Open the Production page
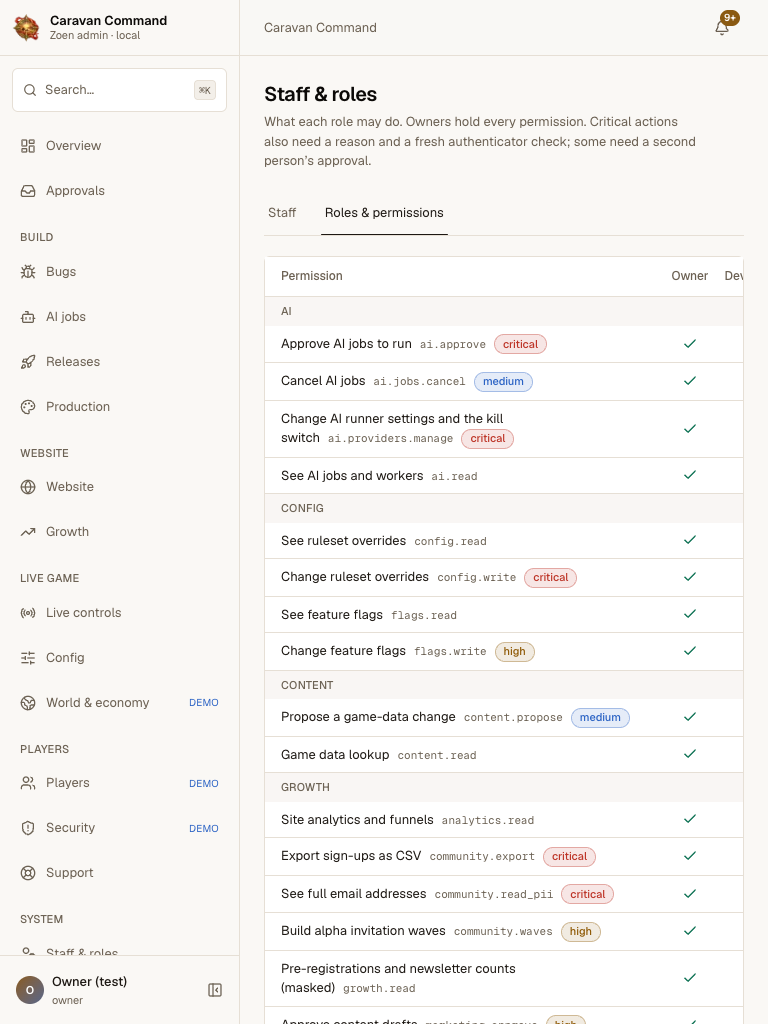Screen dimensions: 768x1024 point(120,407)
